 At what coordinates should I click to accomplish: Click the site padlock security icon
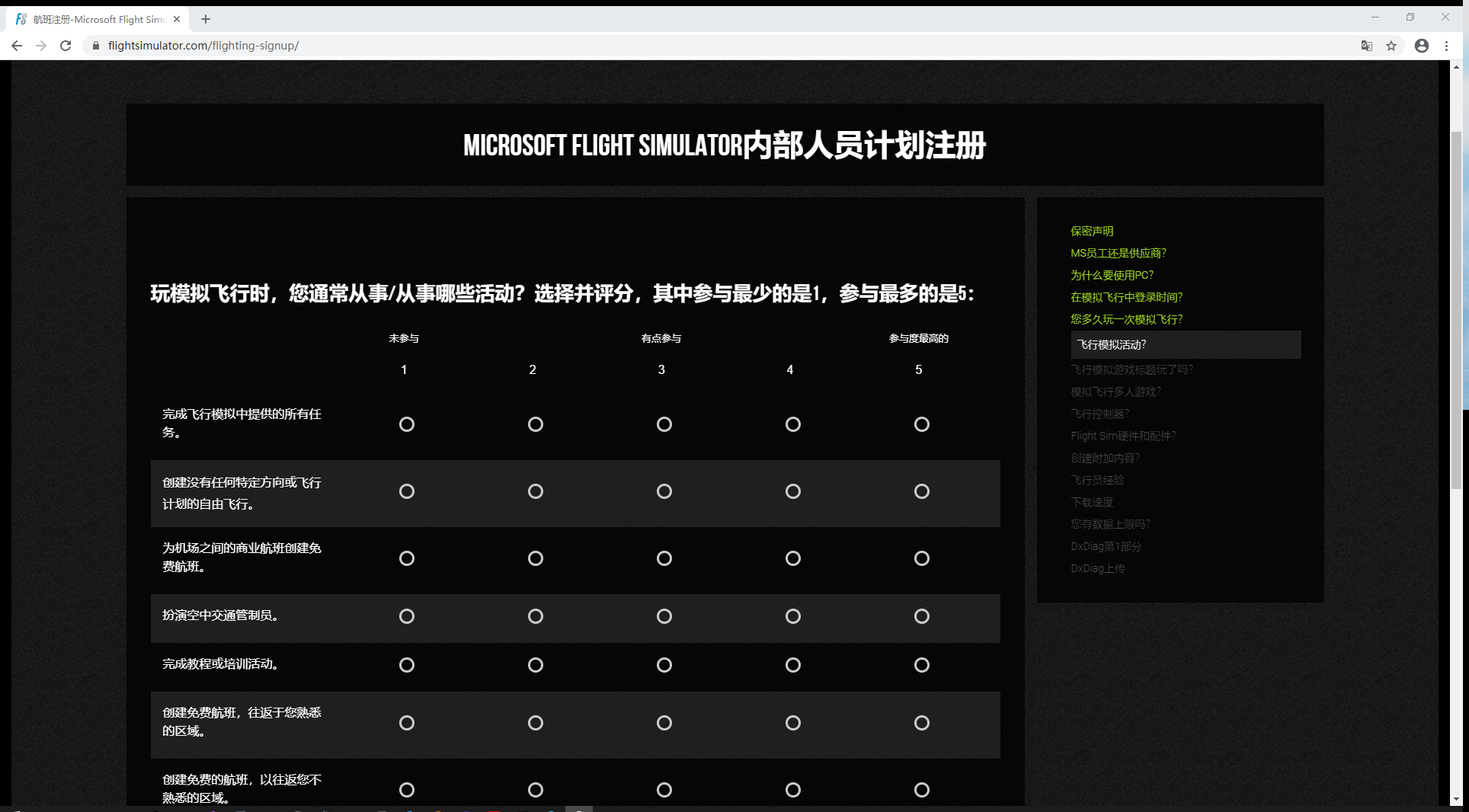95,46
